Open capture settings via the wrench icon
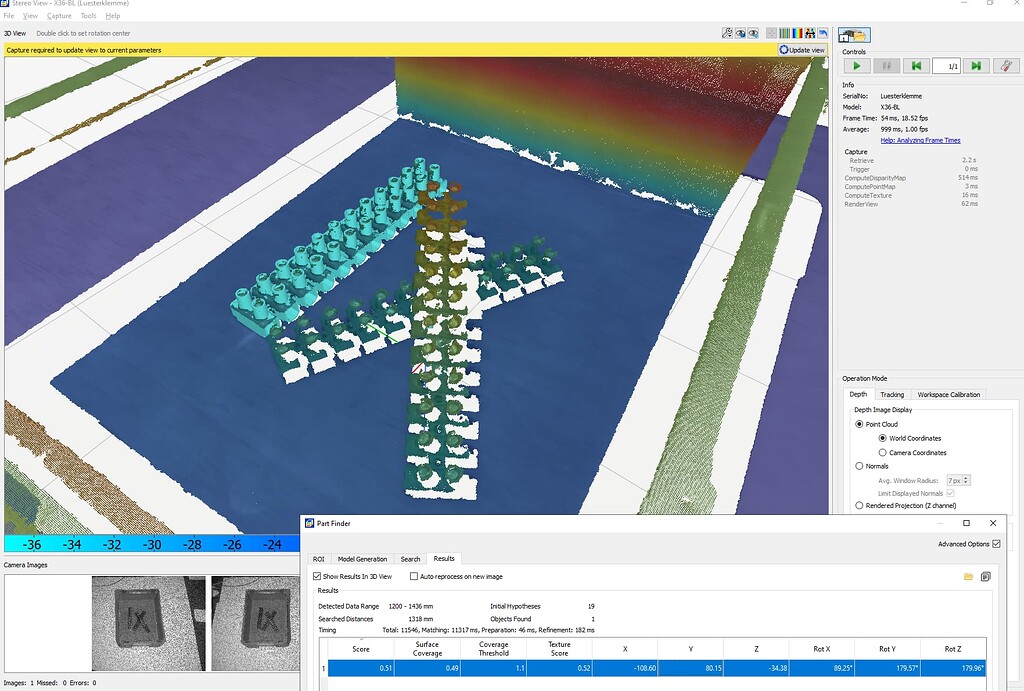 tap(1006, 66)
